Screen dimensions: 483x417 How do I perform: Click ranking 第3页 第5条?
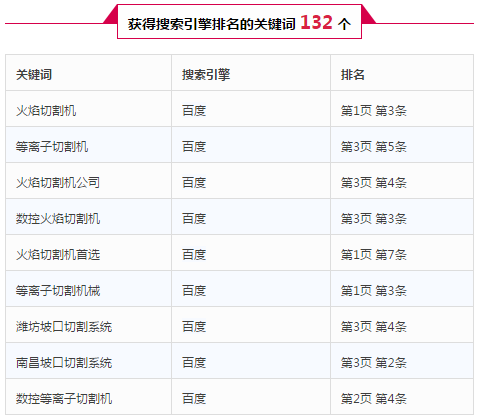point(374,146)
